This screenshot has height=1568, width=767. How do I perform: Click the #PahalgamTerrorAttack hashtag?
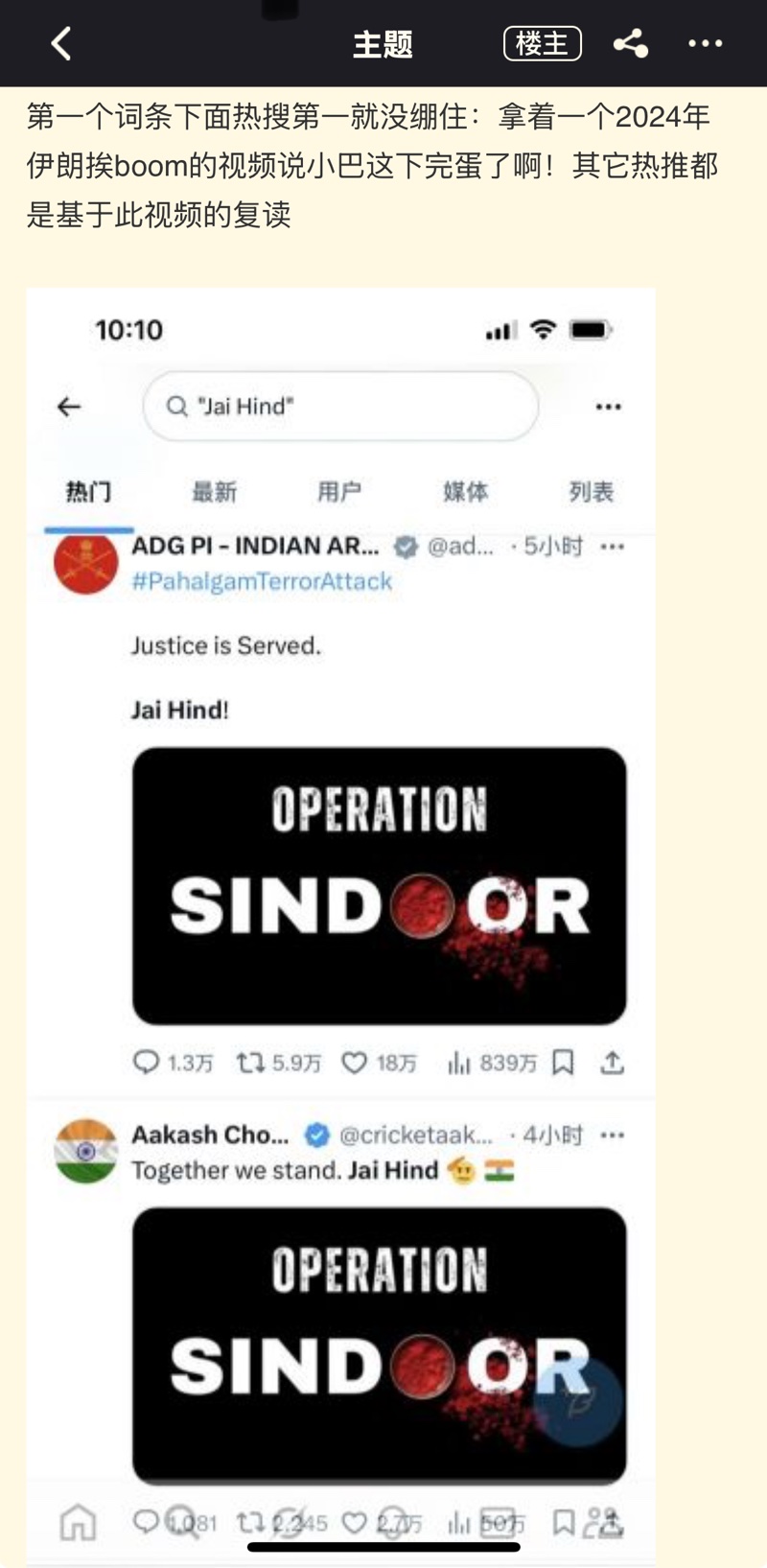(262, 581)
